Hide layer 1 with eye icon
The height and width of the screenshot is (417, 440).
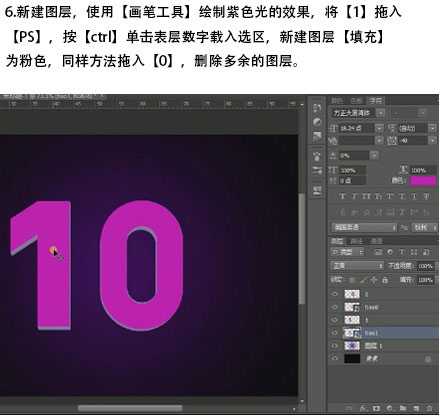pos(335,320)
